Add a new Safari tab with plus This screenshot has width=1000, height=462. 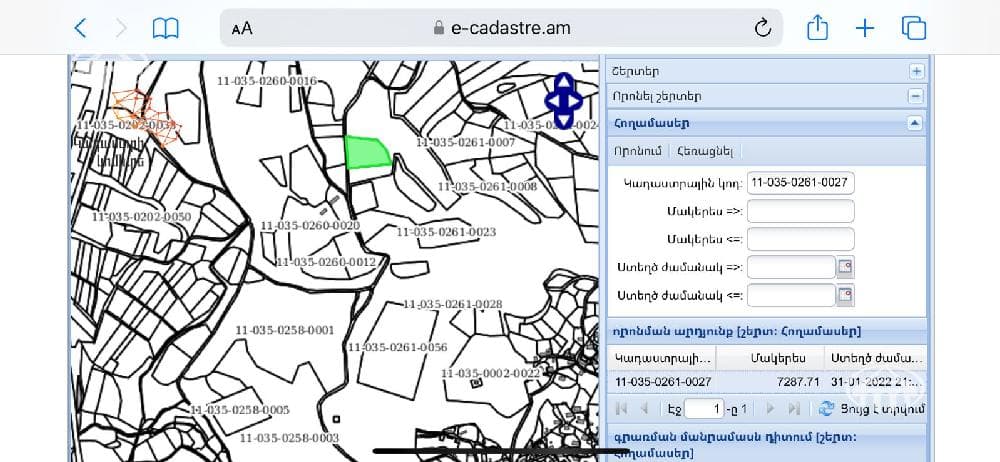865,28
